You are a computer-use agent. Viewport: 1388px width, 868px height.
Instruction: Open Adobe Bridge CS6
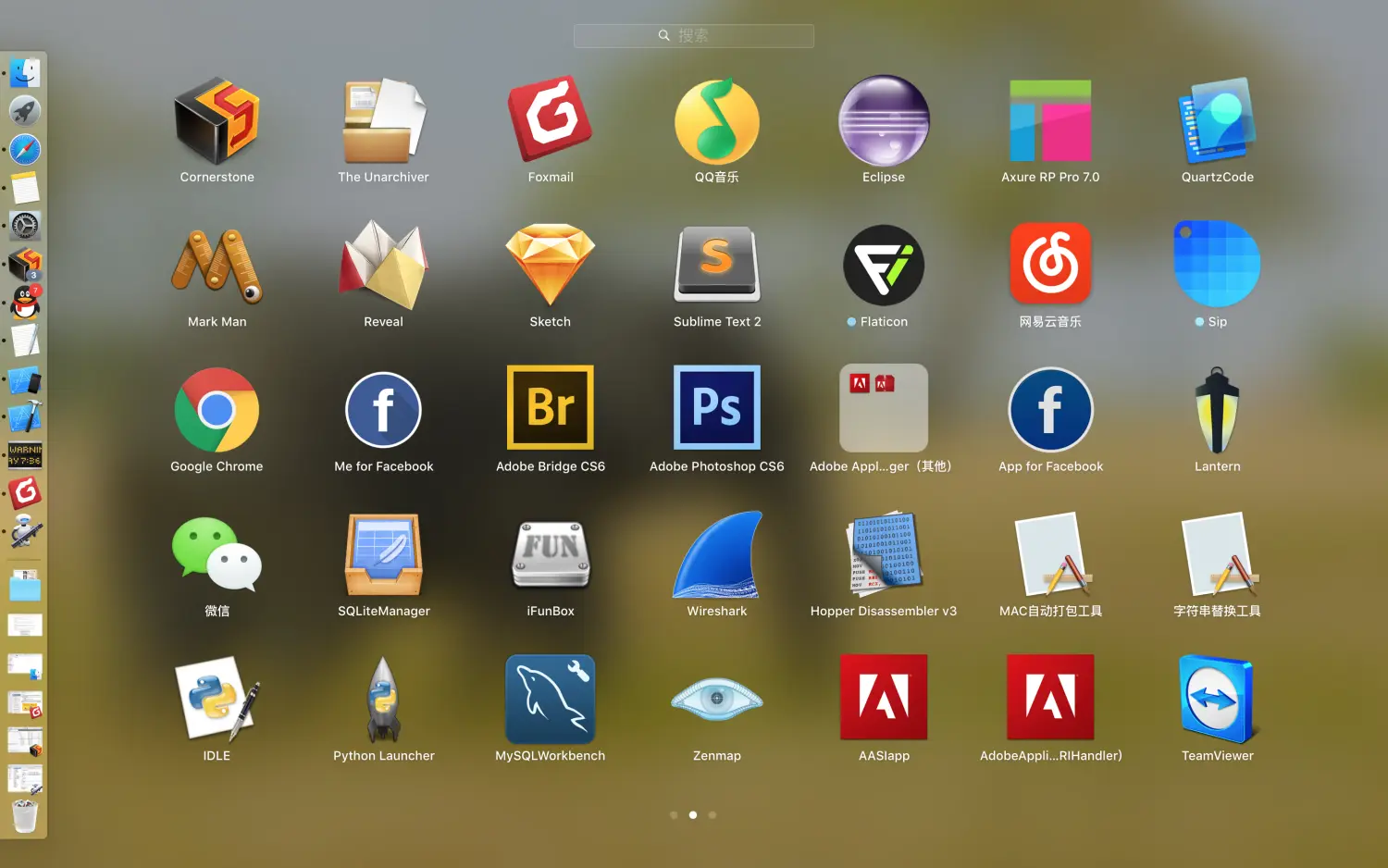click(551, 407)
